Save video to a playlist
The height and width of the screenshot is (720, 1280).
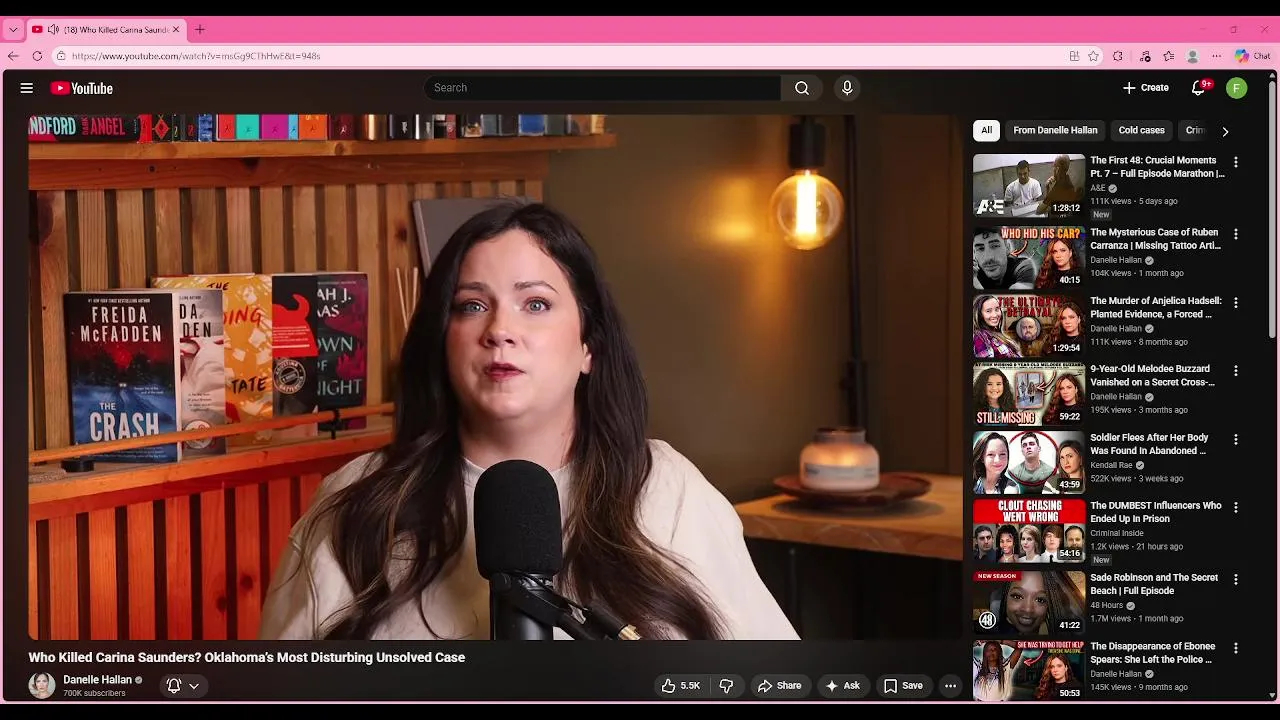[903, 686]
